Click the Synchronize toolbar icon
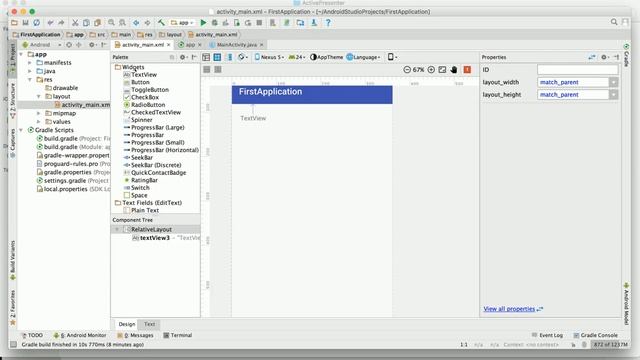The height and width of the screenshot is (360, 640). (37, 23)
